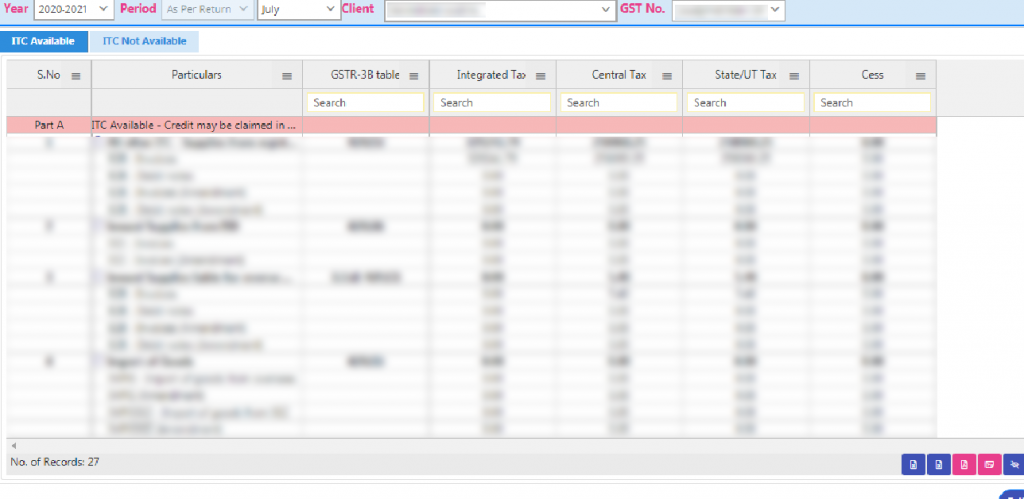The width and height of the screenshot is (1024, 499).
Task: Switch to the ITC Available tab
Action: (x=43, y=41)
